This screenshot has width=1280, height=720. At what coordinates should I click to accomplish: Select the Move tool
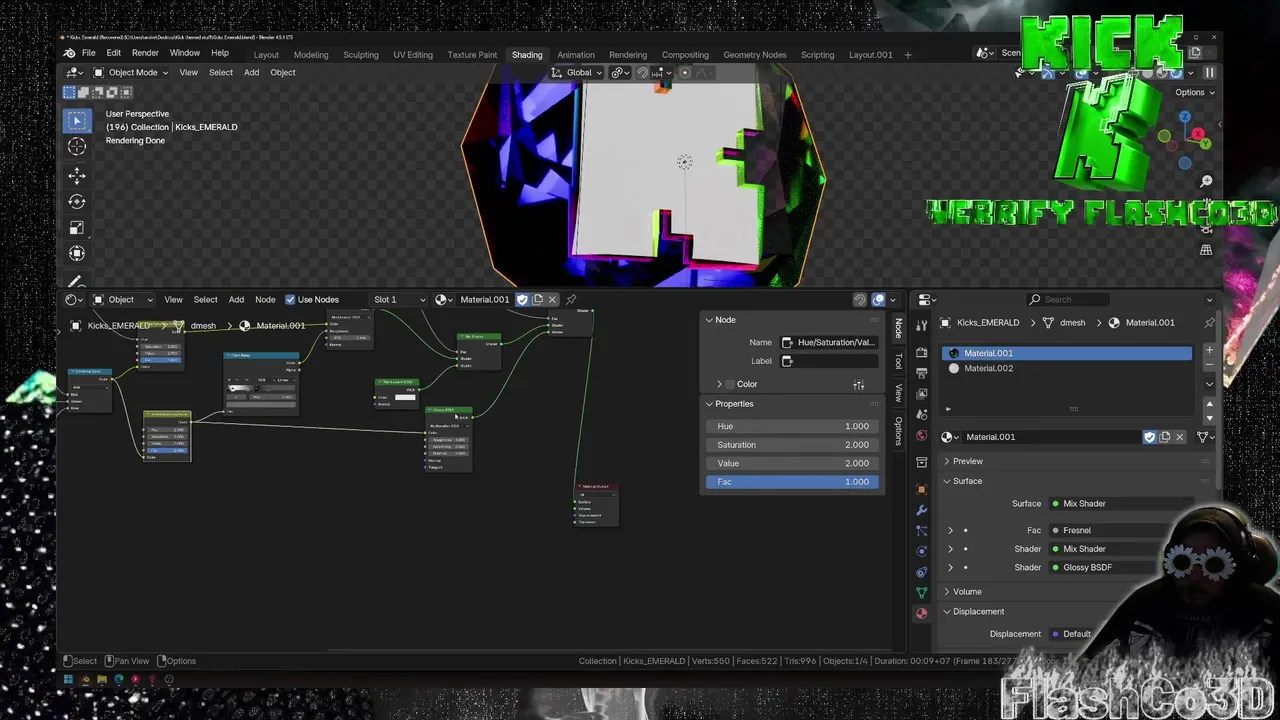(77, 176)
